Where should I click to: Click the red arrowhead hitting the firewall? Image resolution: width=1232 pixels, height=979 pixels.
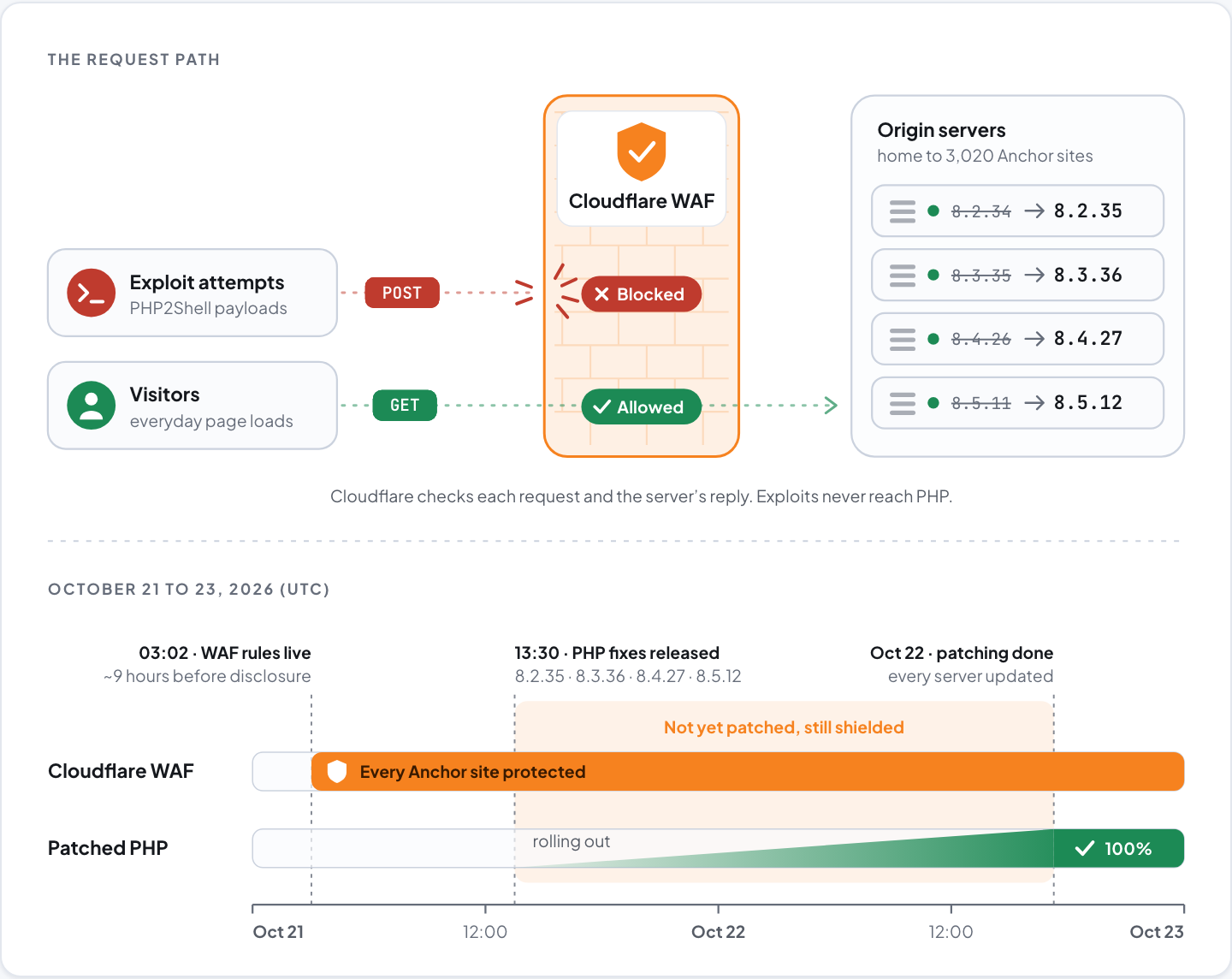click(524, 293)
